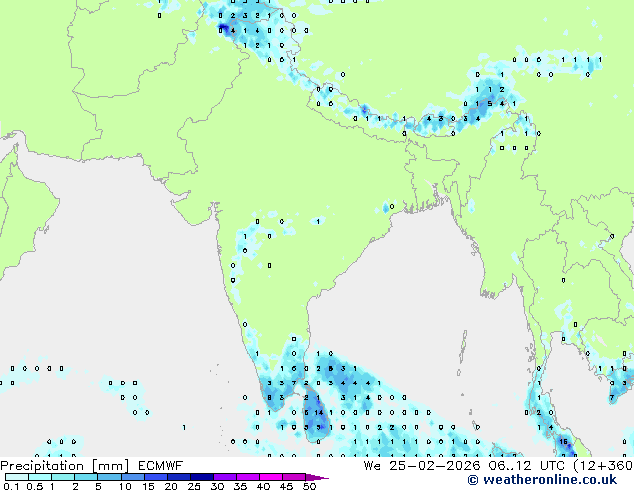Click the legend tick label '10'
Image resolution: width=634 pixels, height=490 pixels.
125,486
